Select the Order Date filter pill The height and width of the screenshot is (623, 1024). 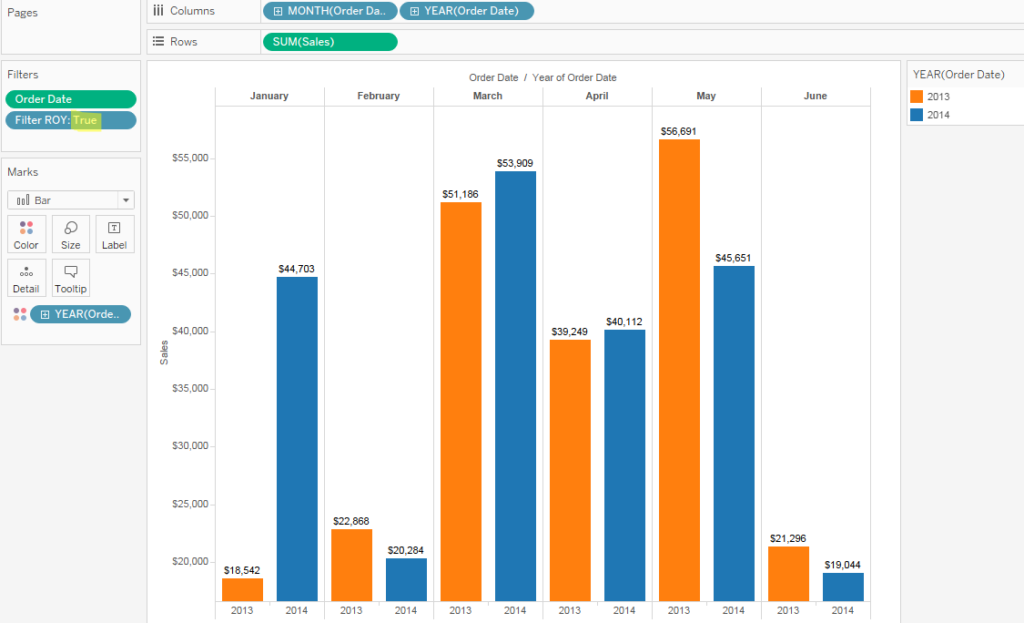coord(71,99)
